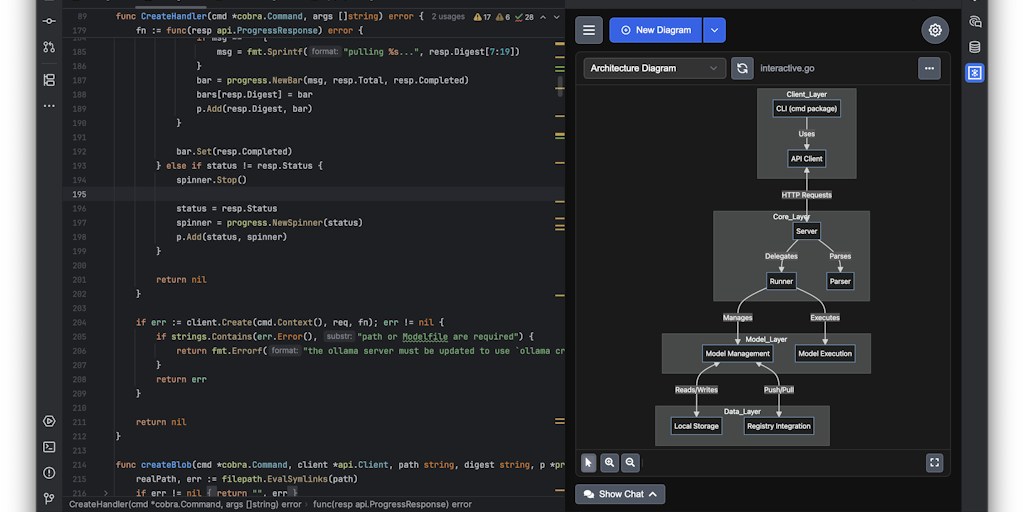Screen dimensions: 1024x512
Task: Open the Database tool window
Action: pyautogui.click(x=975, y=47)
